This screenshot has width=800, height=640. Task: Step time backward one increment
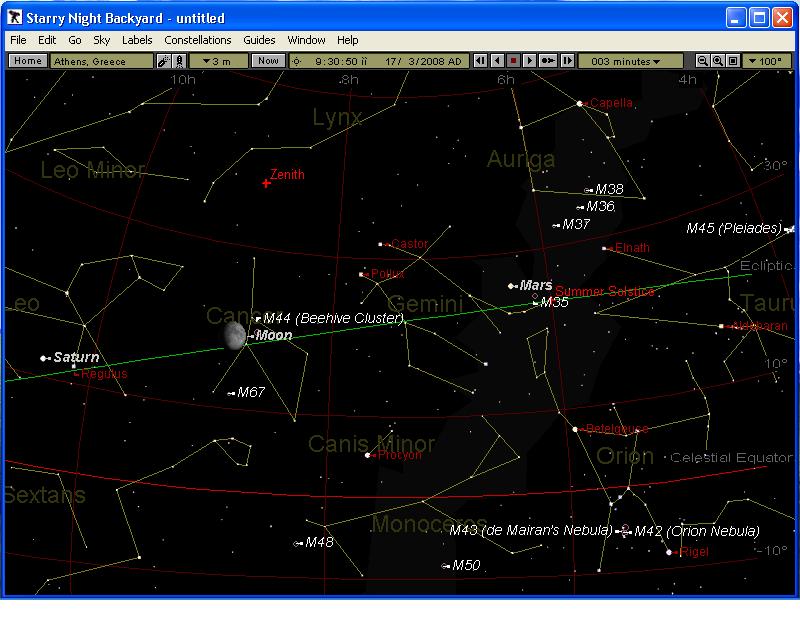point(481,61)
